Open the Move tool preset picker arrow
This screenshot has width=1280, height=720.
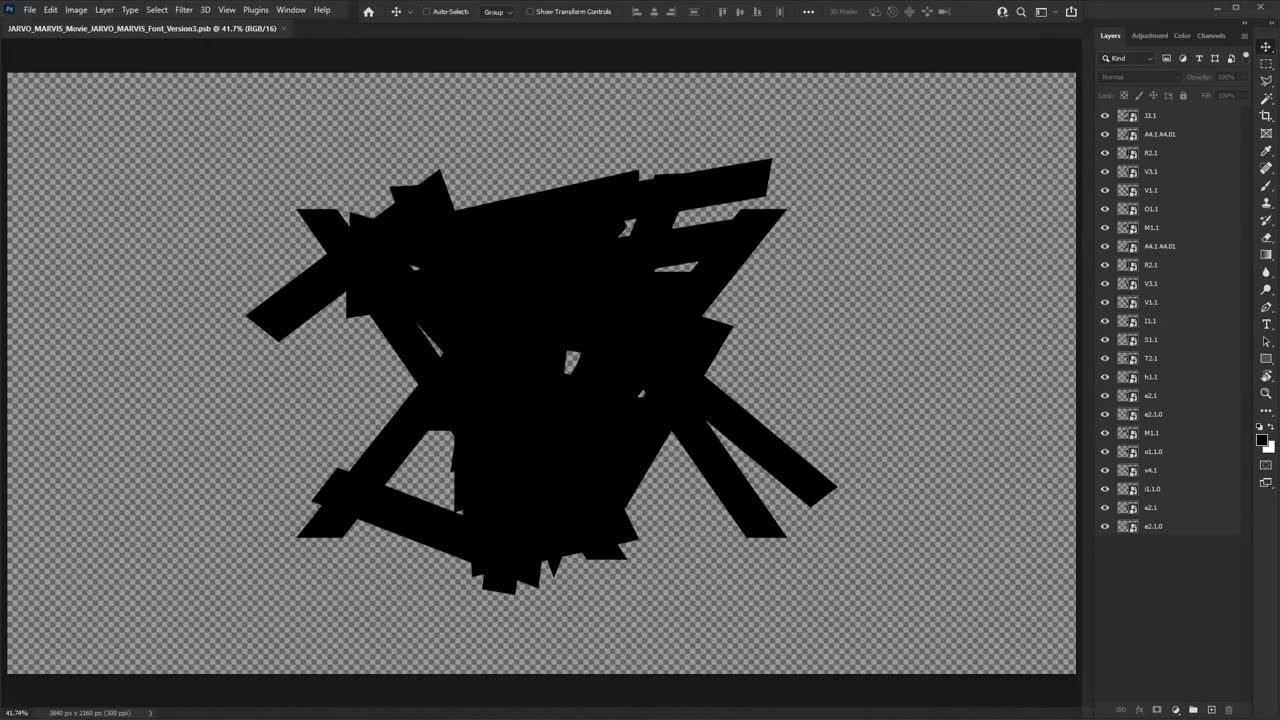click(x=410, y=12)
